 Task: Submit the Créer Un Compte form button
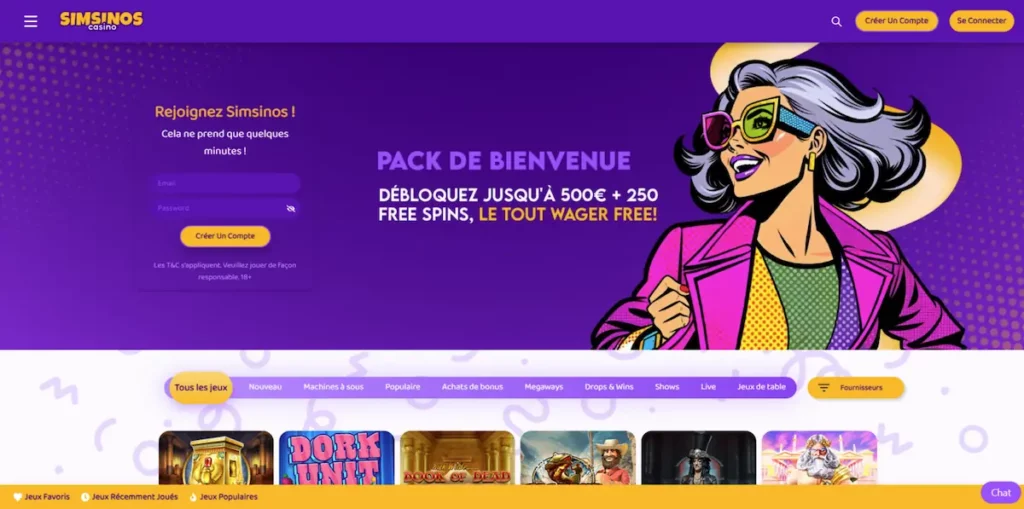pos(225,236)
